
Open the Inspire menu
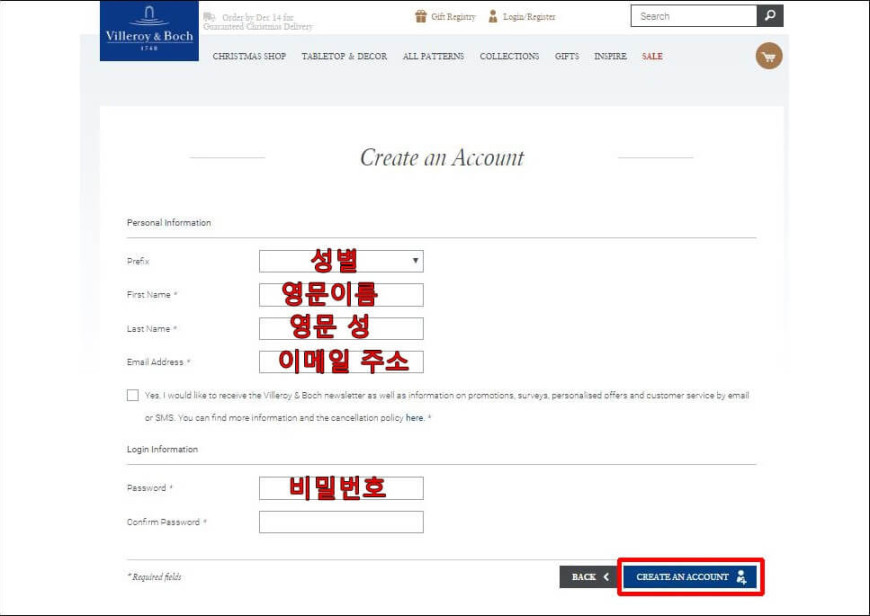coord(610,56)
